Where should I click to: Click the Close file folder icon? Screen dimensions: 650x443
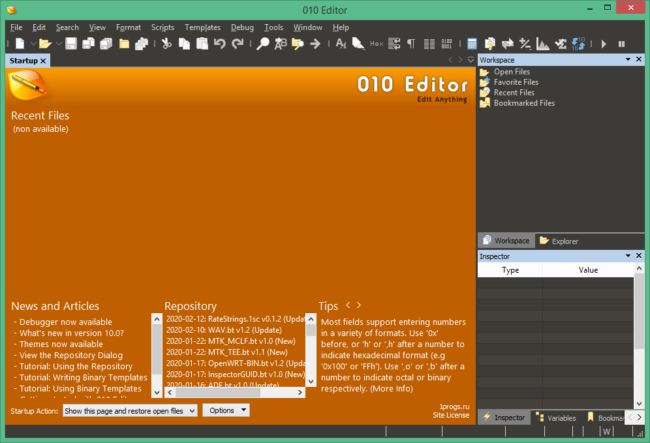[124, 44]
